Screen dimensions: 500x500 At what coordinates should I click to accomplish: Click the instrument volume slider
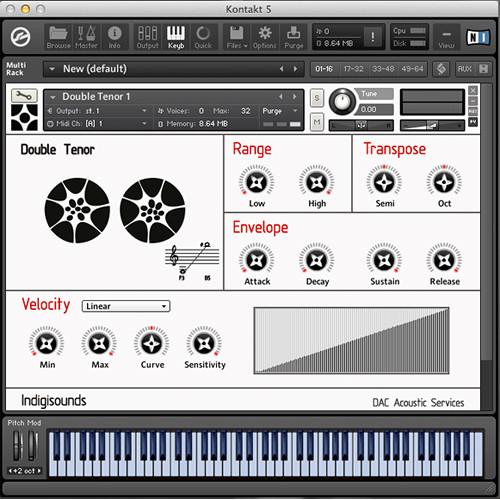pyautogui.click(x=432, y=125)
